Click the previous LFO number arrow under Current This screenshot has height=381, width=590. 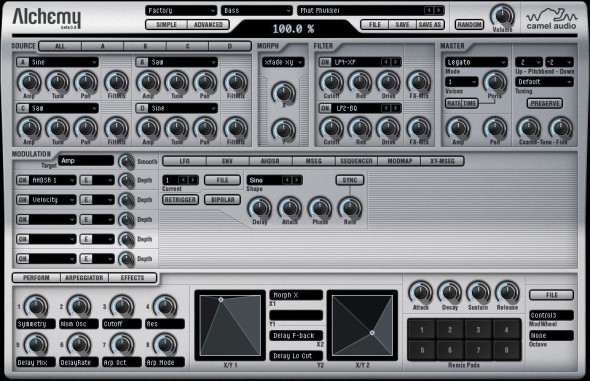pos(183,180)
